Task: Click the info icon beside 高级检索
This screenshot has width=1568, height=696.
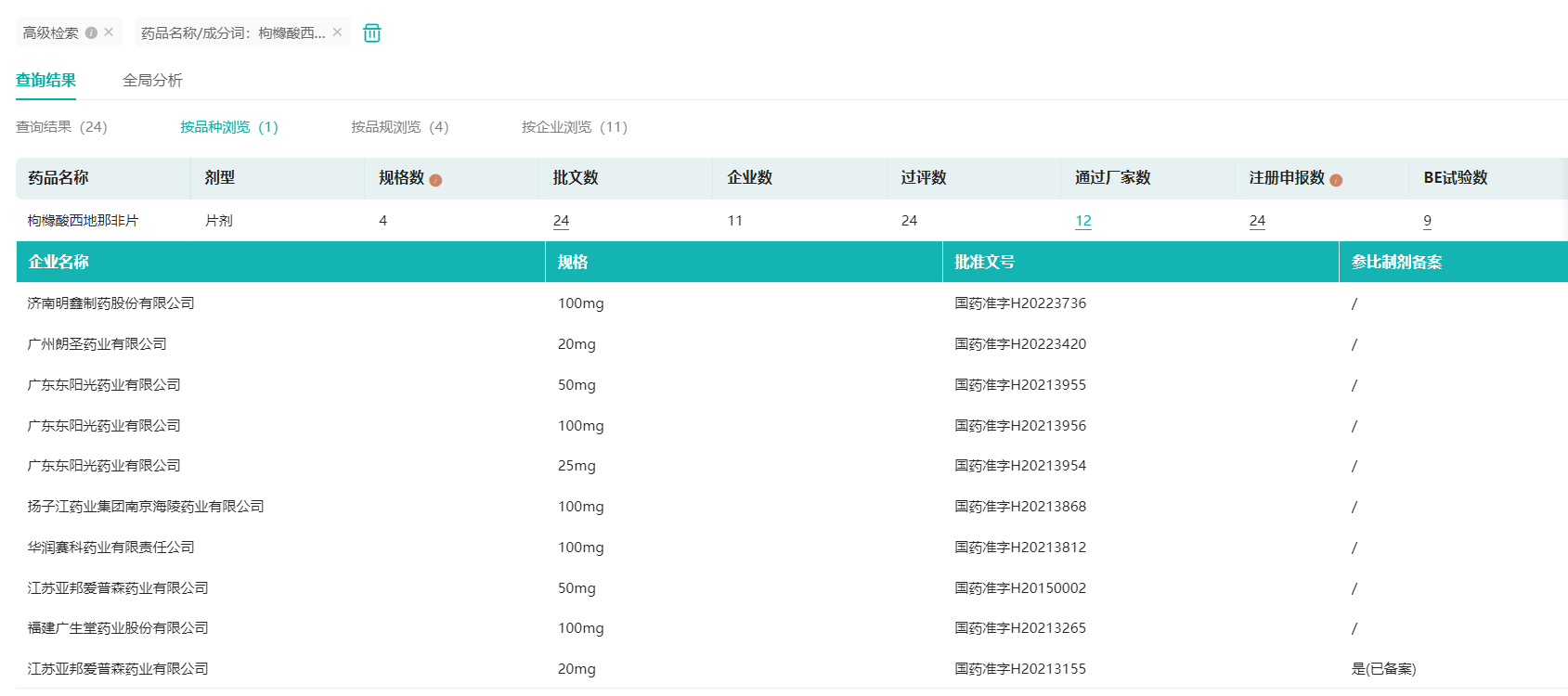Action: tap(91, 32)
